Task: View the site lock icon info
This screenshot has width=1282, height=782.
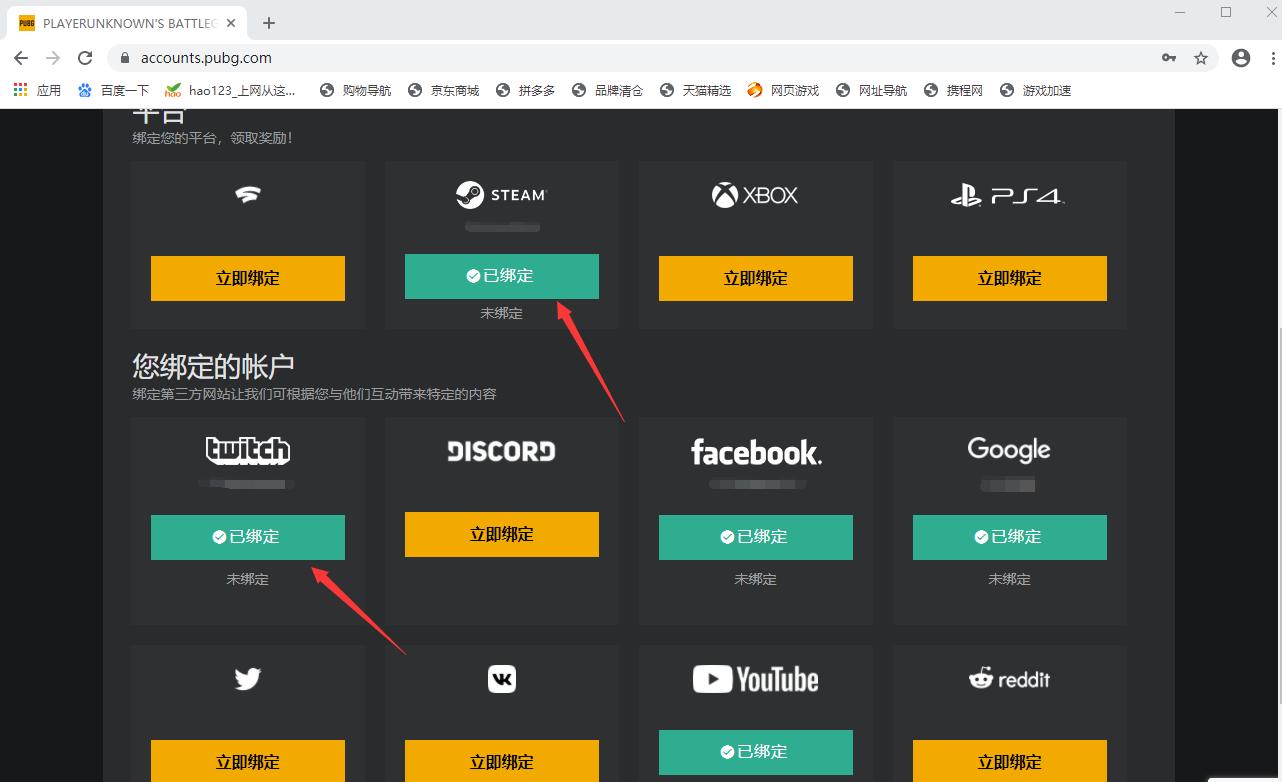Action: (125, 58)
